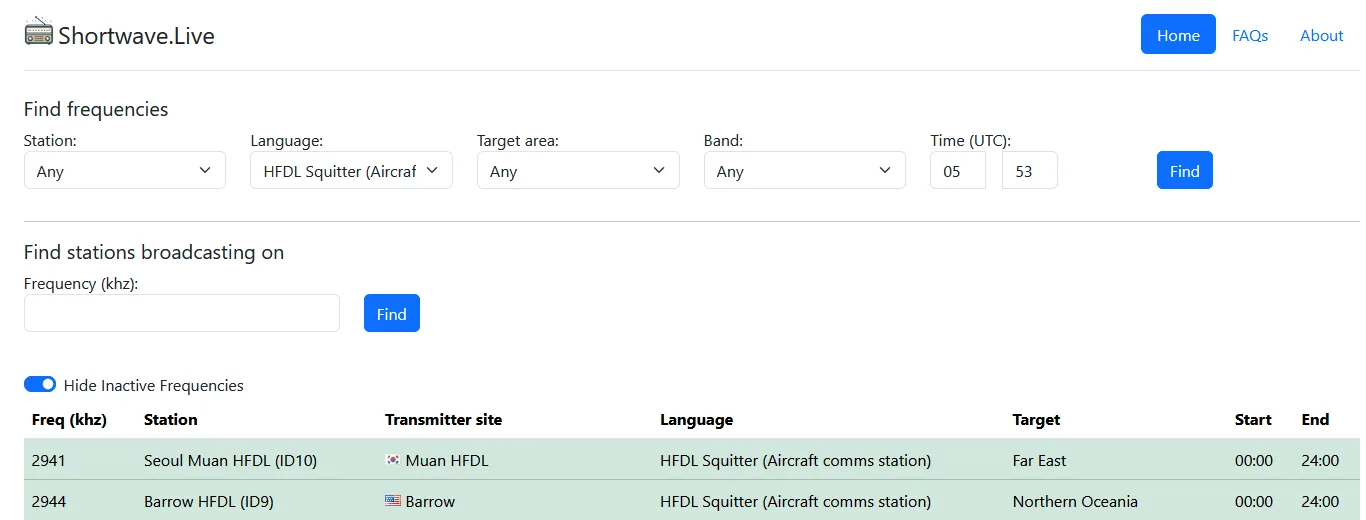Image resolution: width=1366 pixels, height=520 pixels.
Task: Click Find button next to Time fields
Action: 1185,171
